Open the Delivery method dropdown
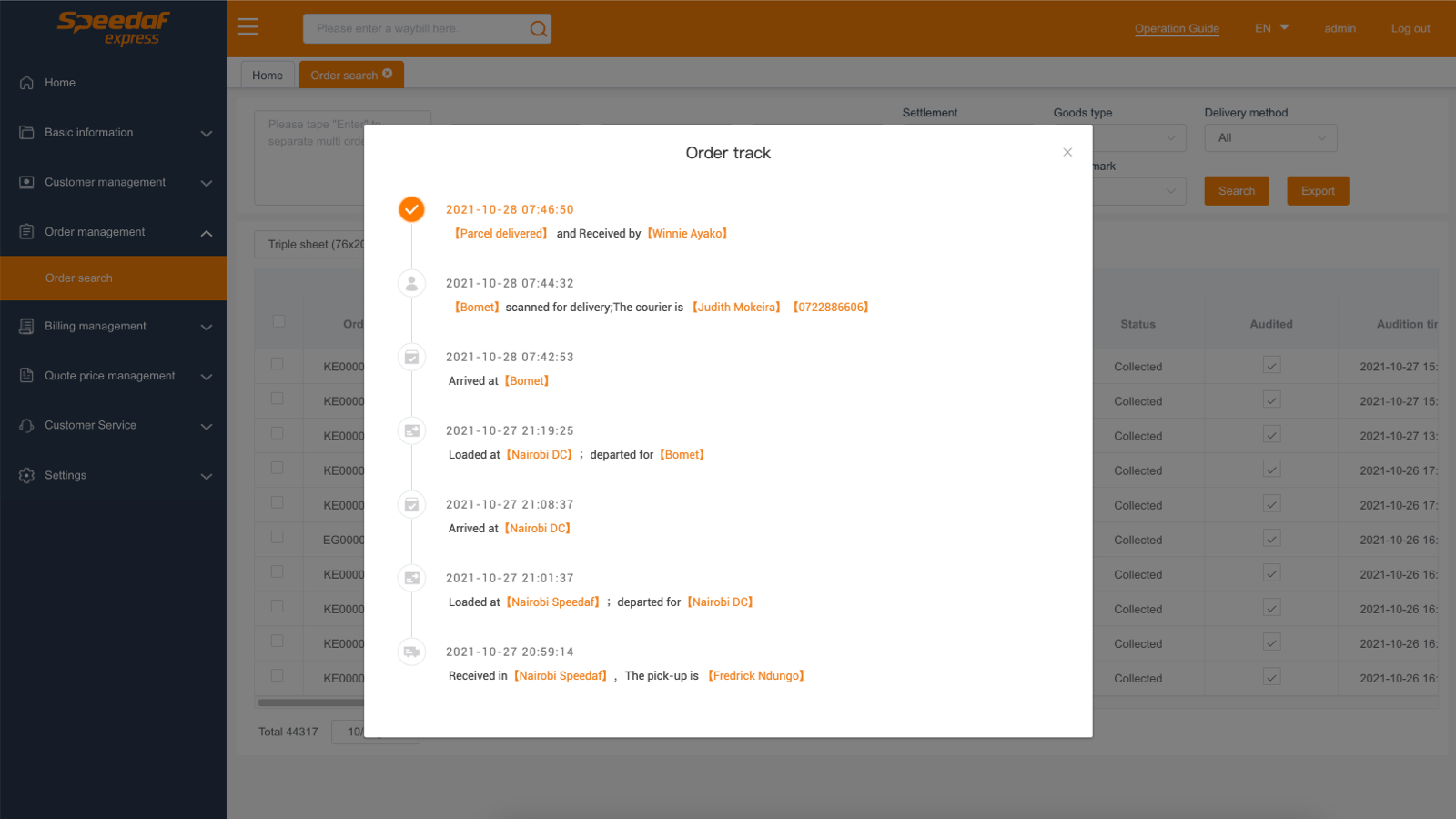Image resolution: width=1456 pixels, height=819 pixels. coord(1270,138)
